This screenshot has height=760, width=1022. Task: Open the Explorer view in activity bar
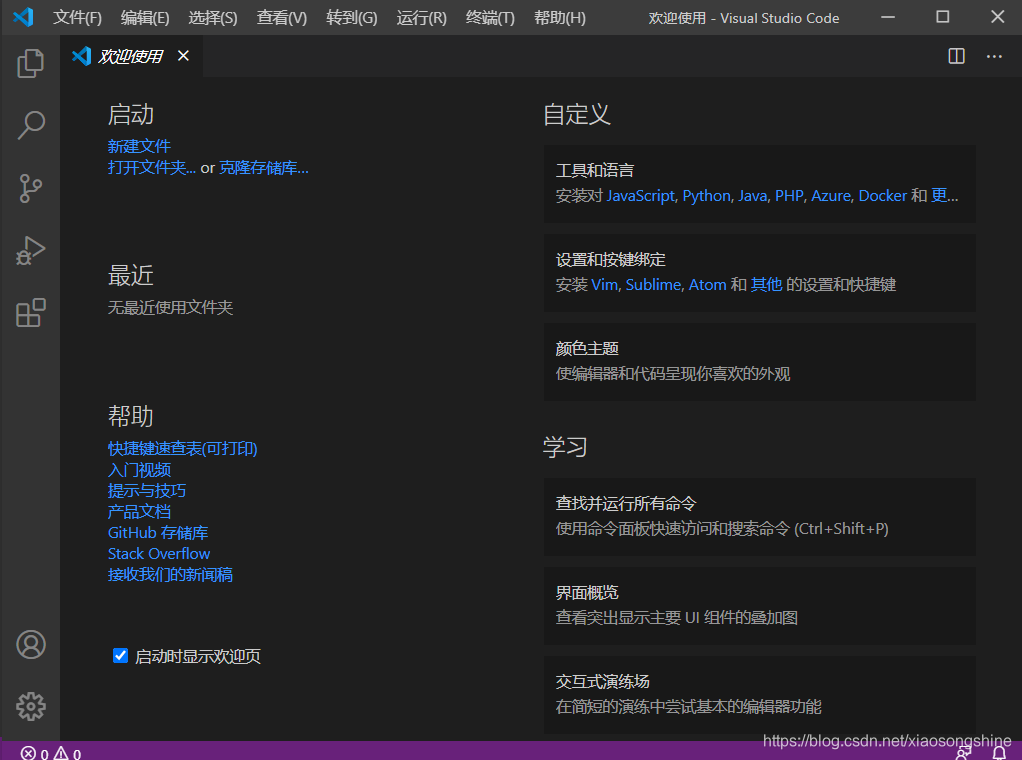point(30,63)
